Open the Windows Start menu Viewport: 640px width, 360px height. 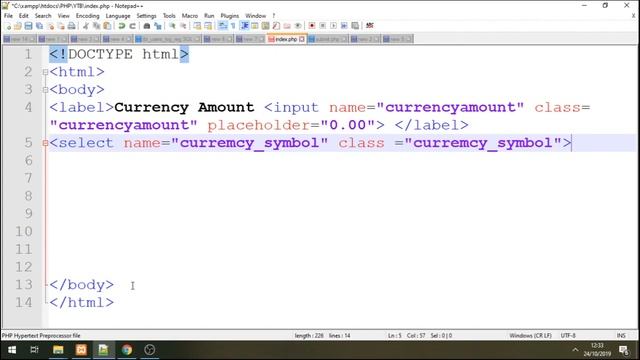pyautogui.click(x=12, y=350)
